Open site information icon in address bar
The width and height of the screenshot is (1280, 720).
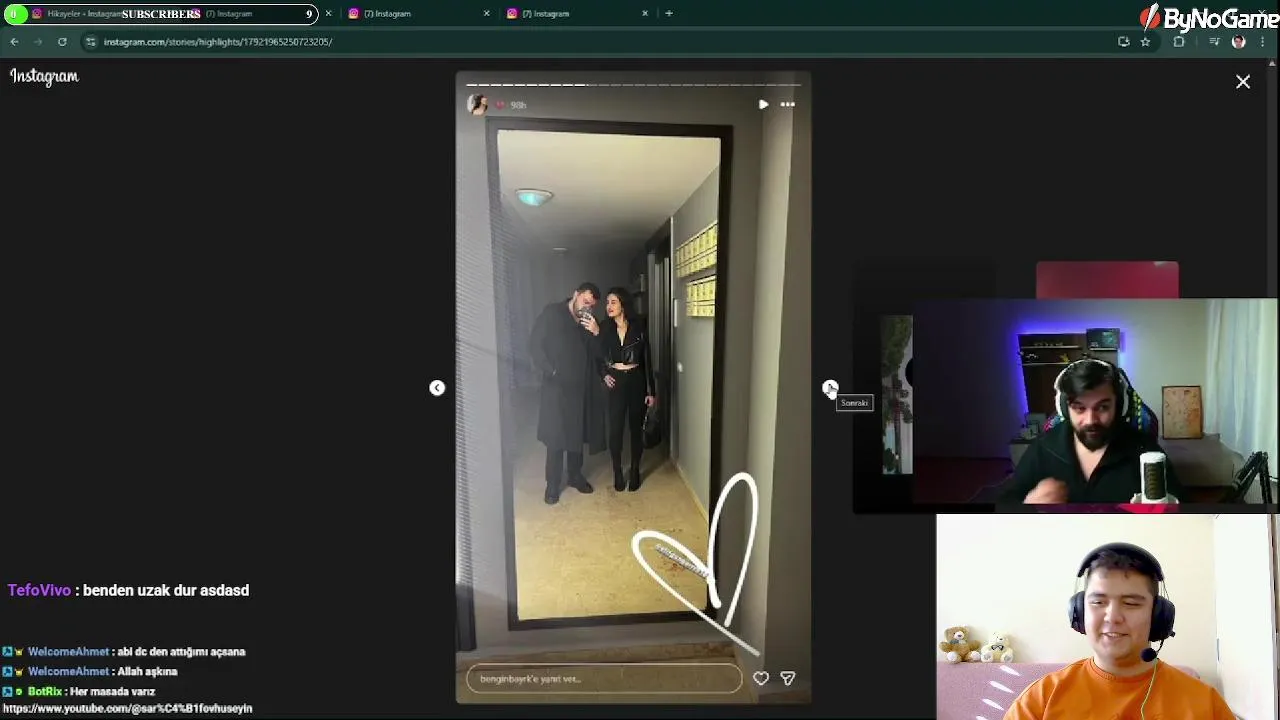click(91, 42)
